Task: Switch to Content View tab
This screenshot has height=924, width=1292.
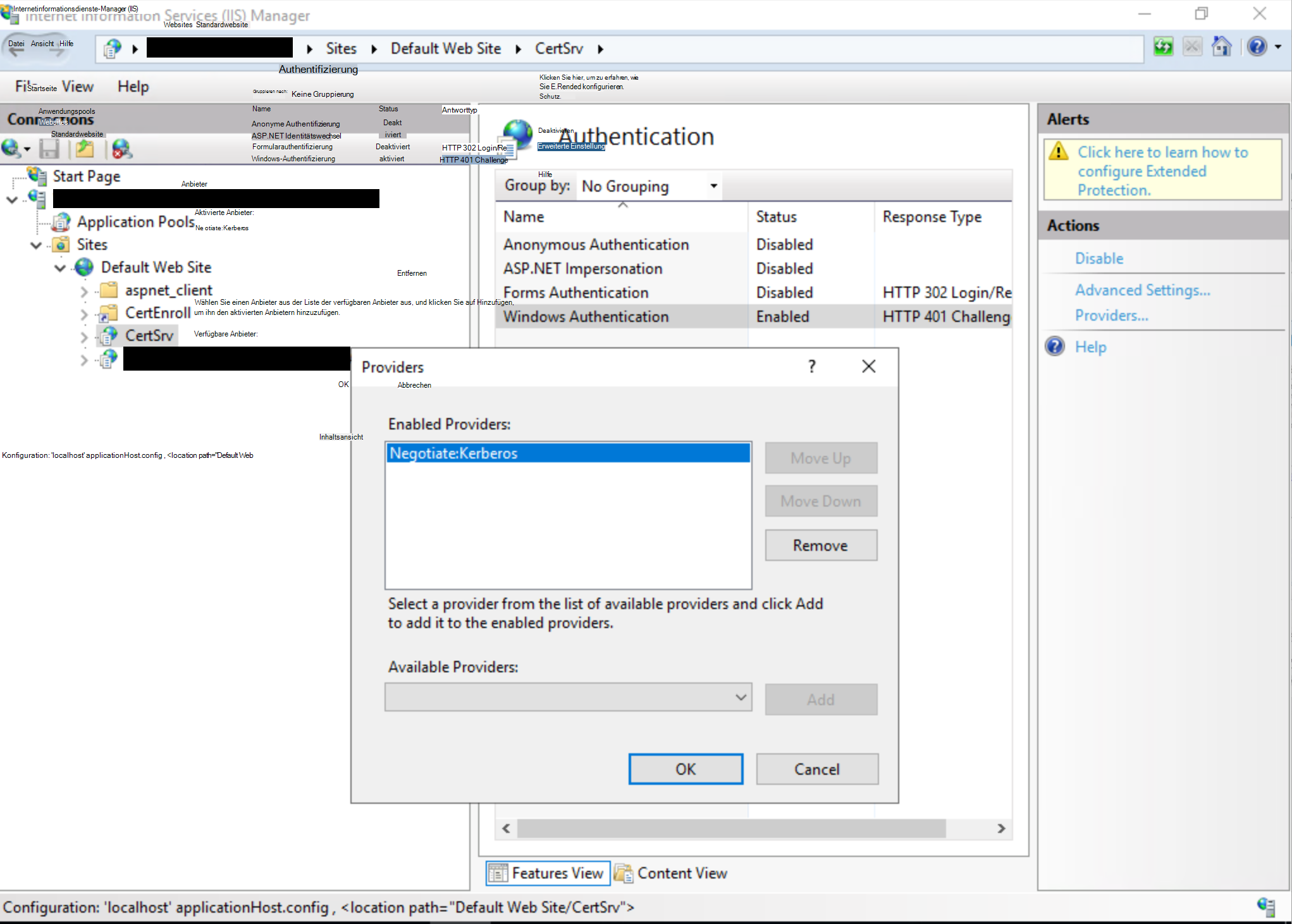Action: coord(671,873)
